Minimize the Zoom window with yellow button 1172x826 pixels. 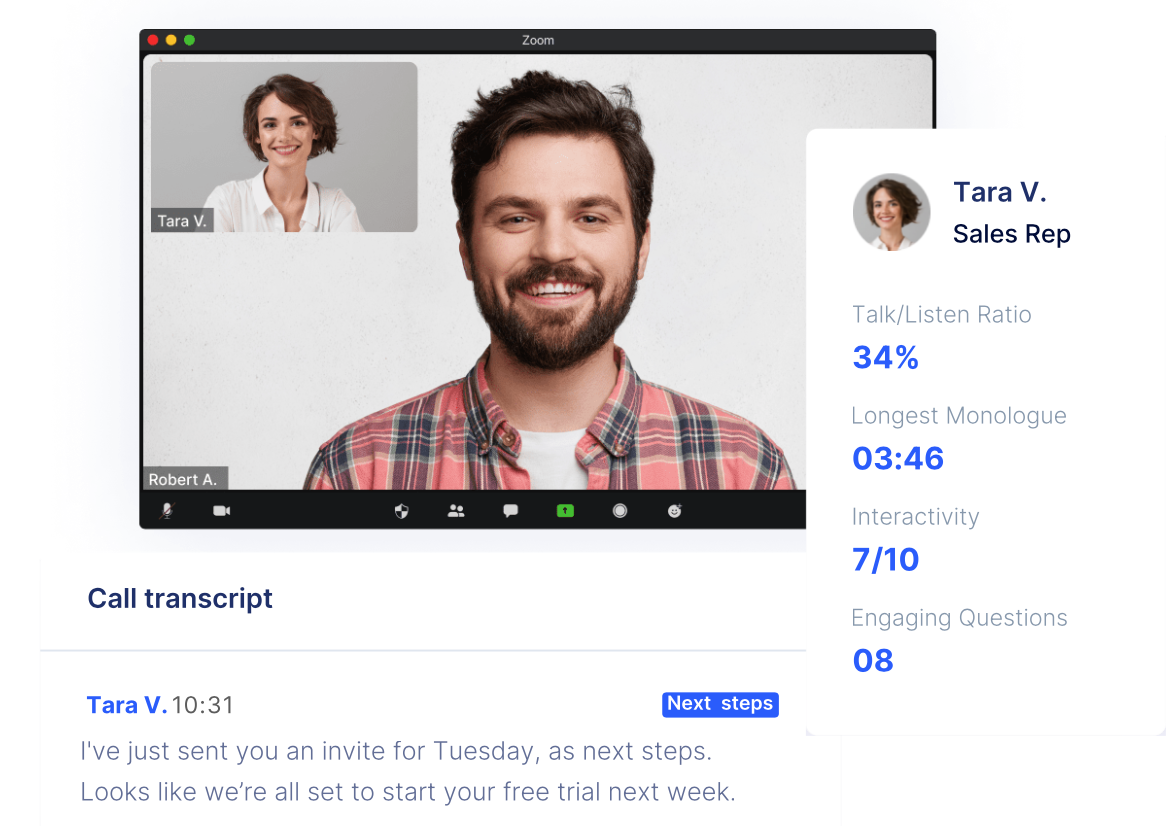coord(171,40)
